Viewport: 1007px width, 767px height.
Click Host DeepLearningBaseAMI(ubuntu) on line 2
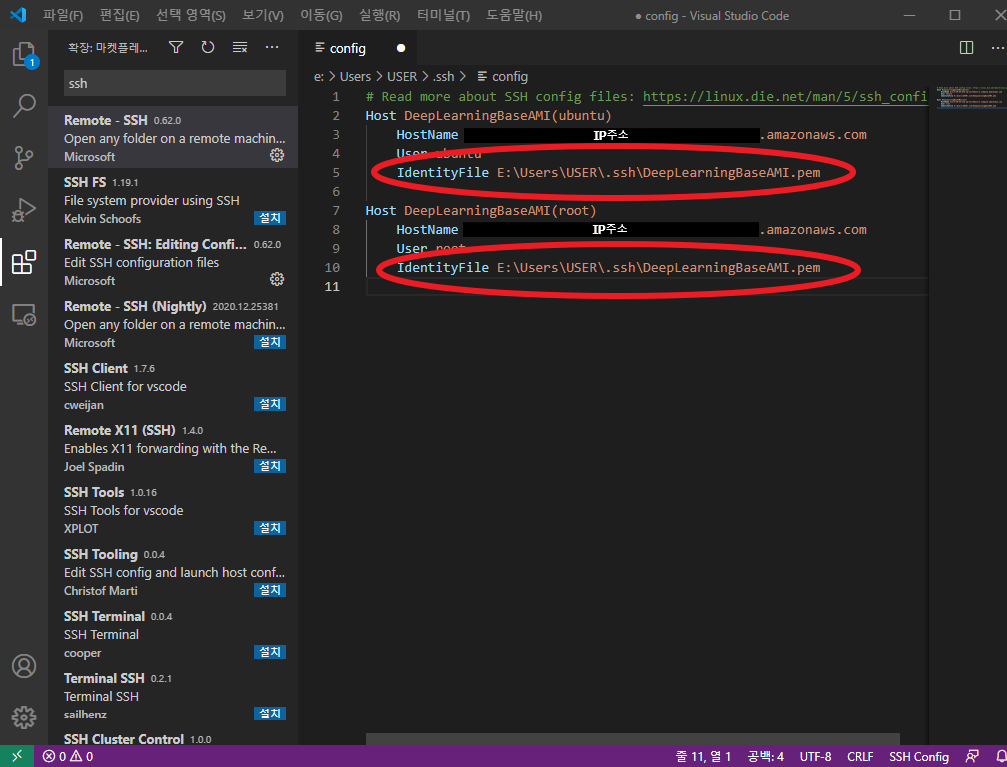489,116
